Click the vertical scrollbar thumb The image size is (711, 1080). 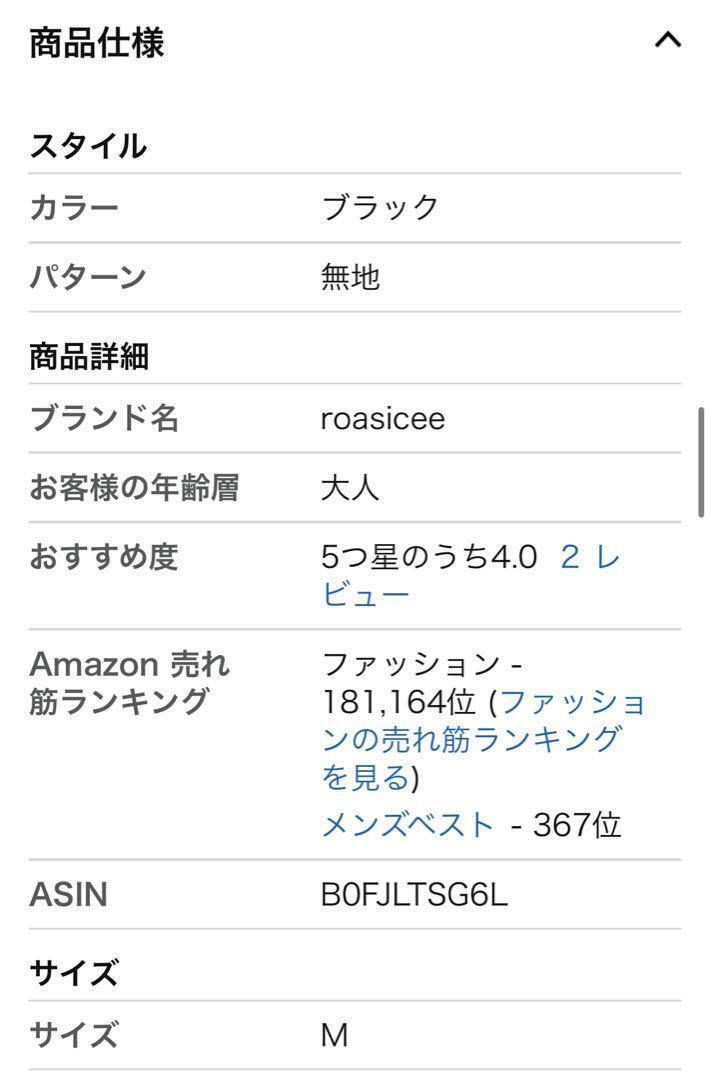701,461
